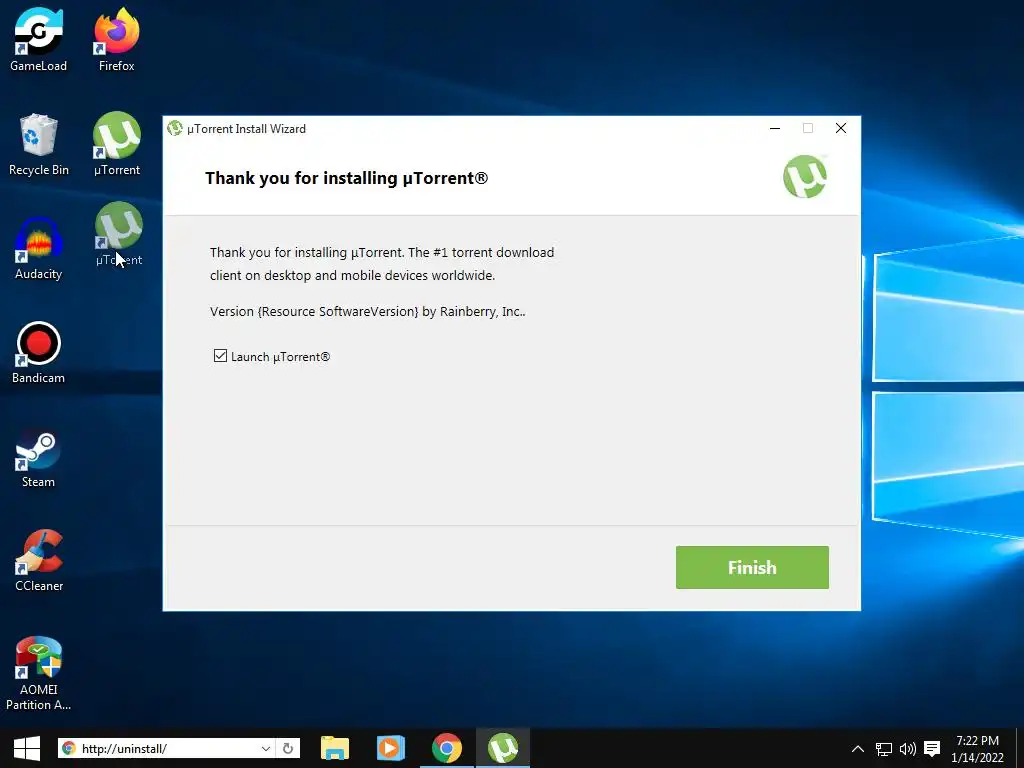
Task: Expand the taskbar address bar dropdown
Action: pos(266,748)
